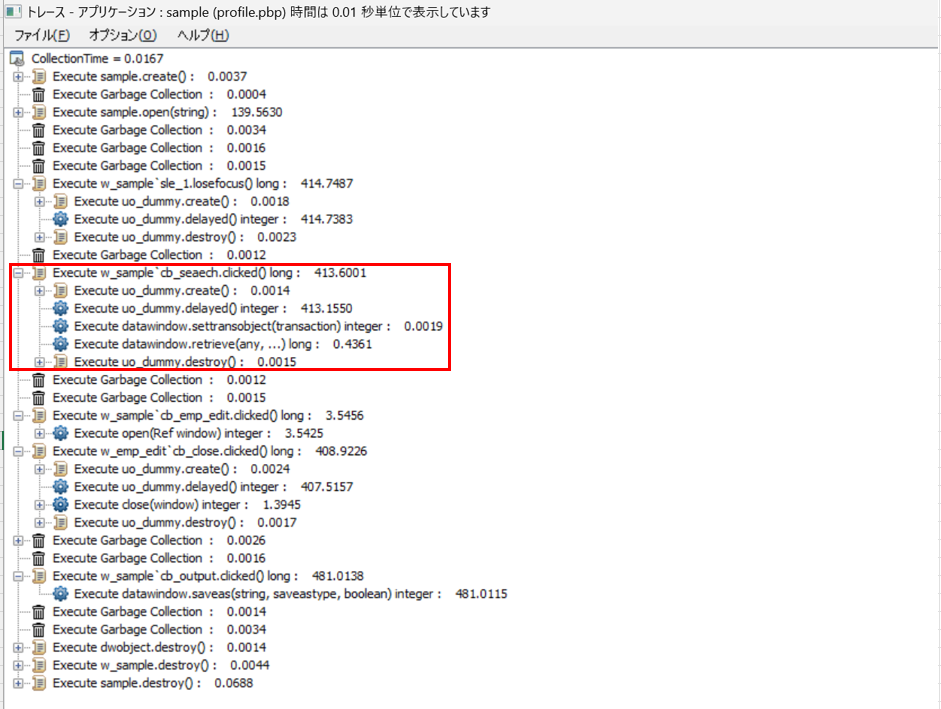Screen dimensions: 941x709
Task: Click the gear icon beside datawindow.settransobject
Action: point(61,326)
